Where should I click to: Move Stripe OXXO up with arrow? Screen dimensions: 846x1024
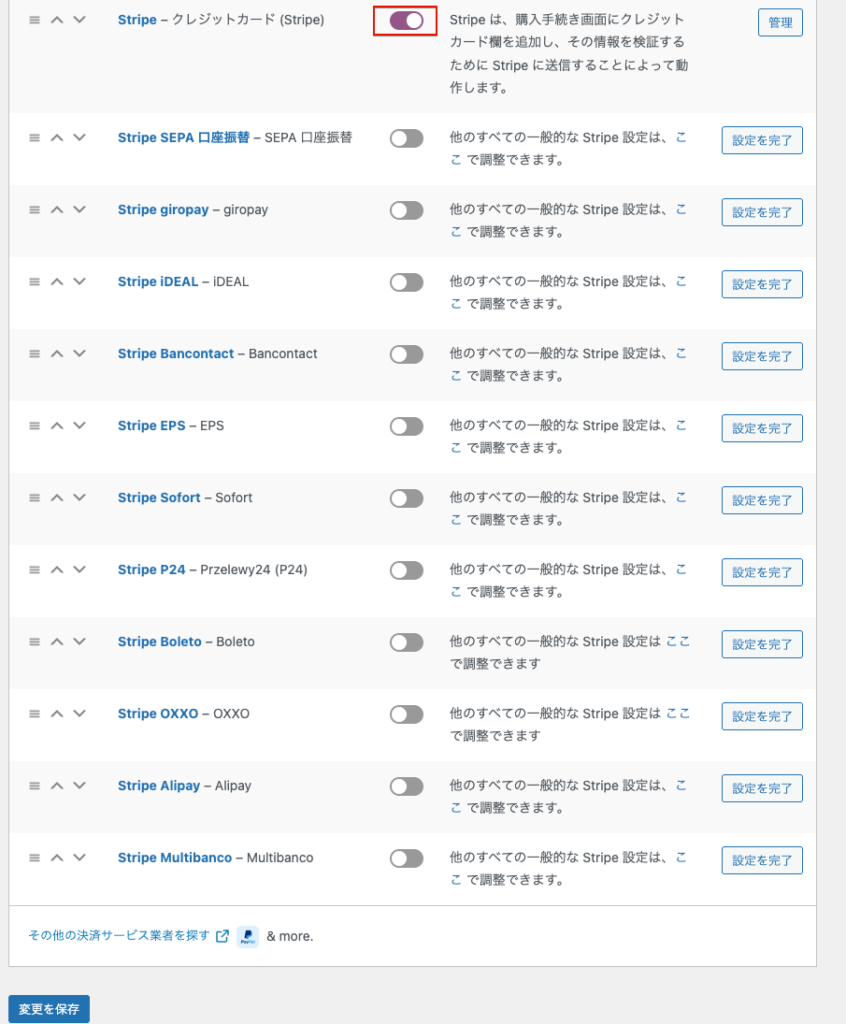pyautogui.click(x=57, y=714)
